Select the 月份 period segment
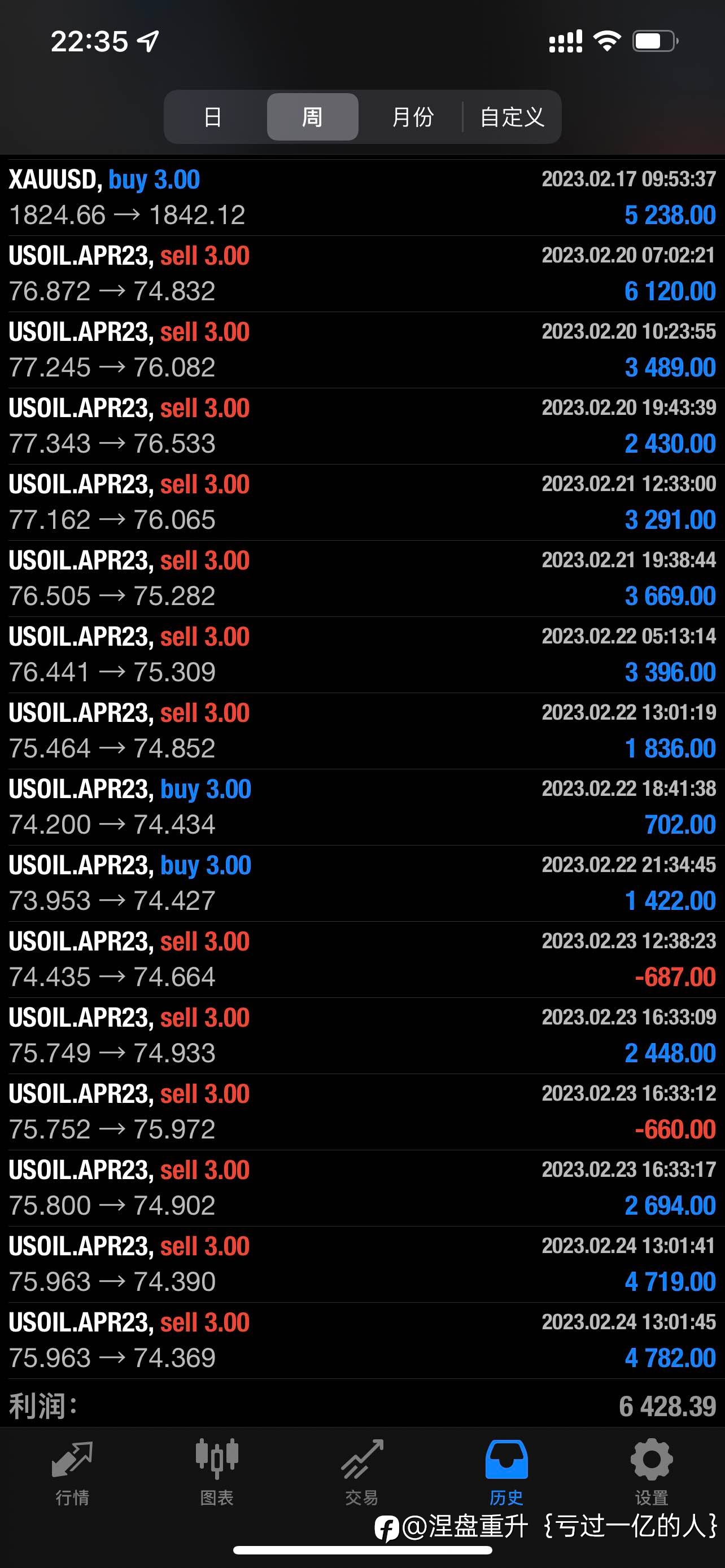This screenshot has height=1568, width=725. coord(412,117)
